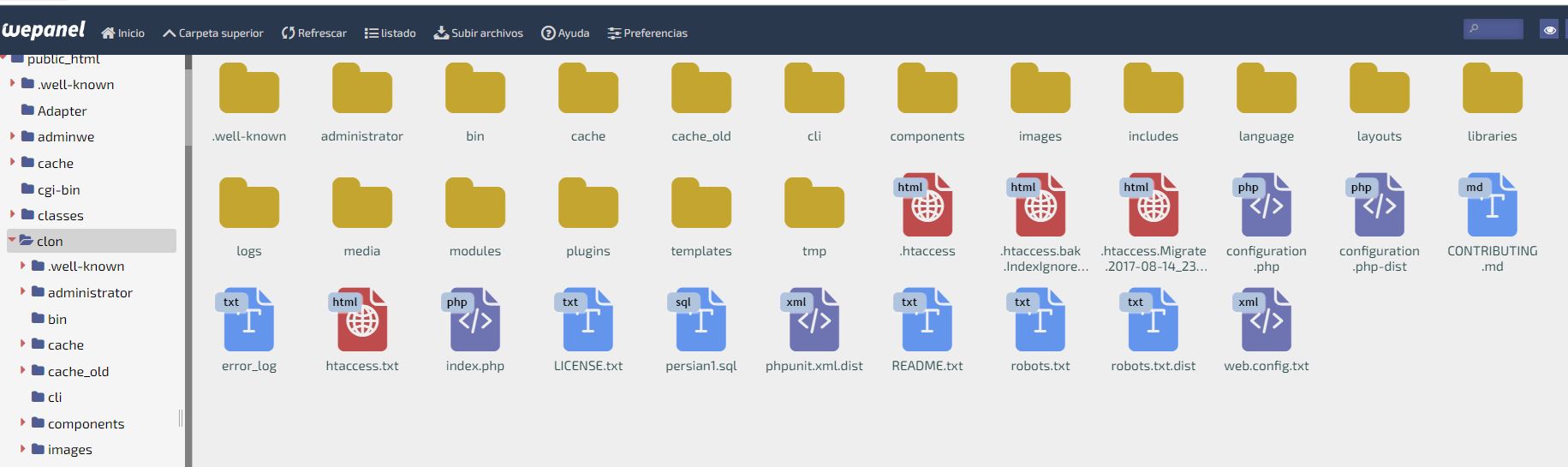Select the phpunit.xml.dist file icon
1568x467 pixels.
pyautogui.click(x=811, y=320)
